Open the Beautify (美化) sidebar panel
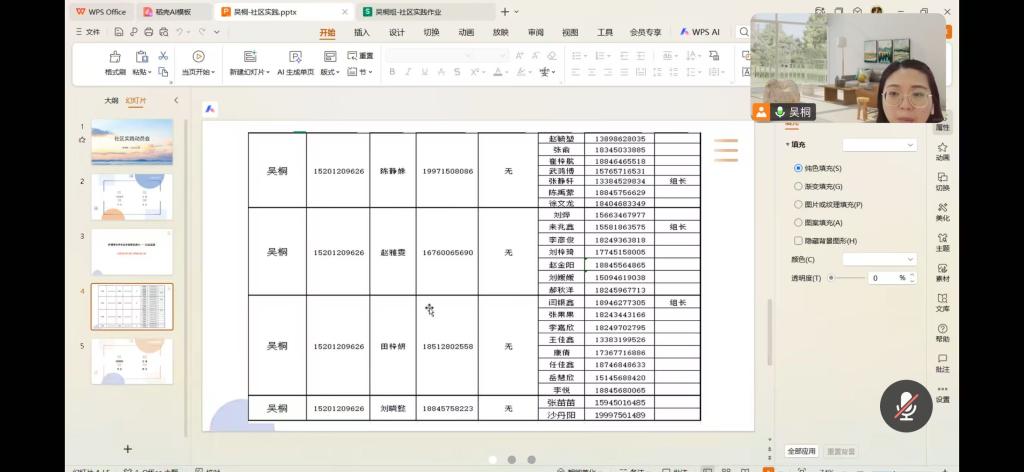1024x472 pixels. click(x=942, y=209)
